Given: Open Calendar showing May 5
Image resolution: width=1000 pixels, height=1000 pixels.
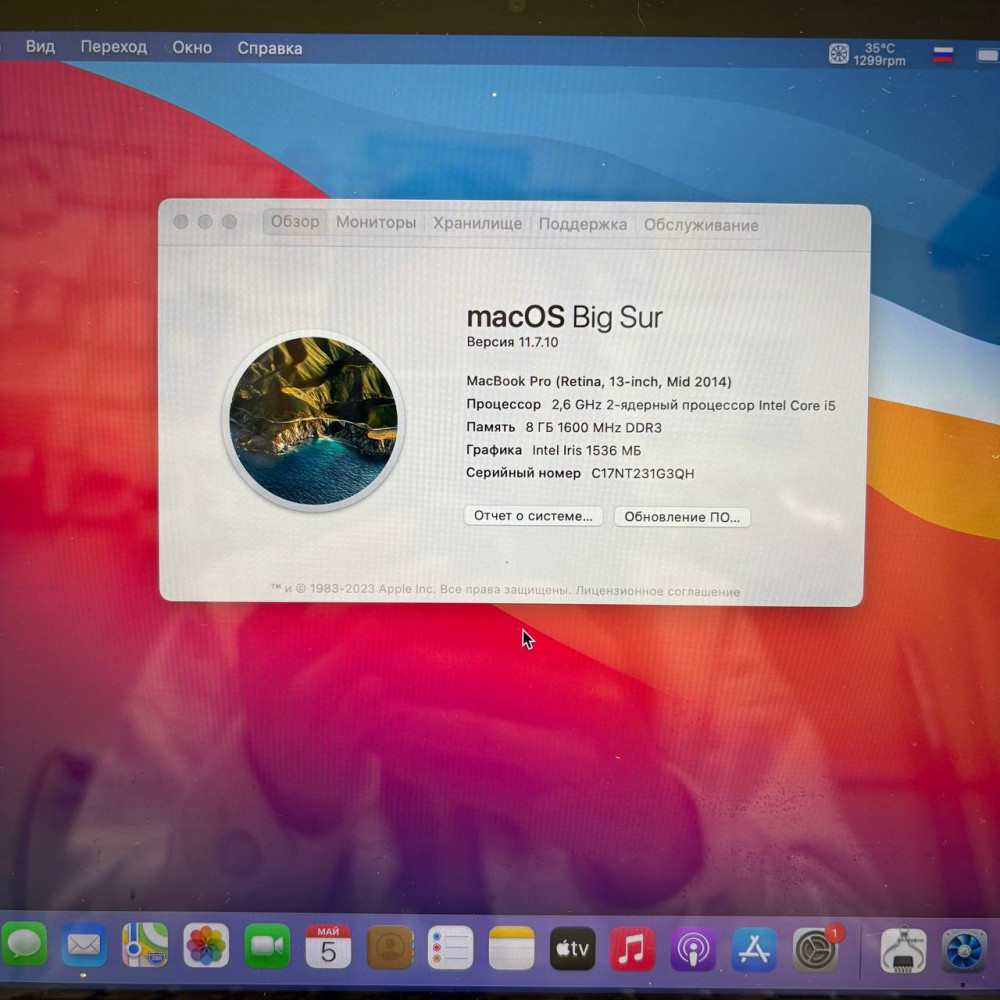Looking at the screenshot, I should tap(328, 946).
